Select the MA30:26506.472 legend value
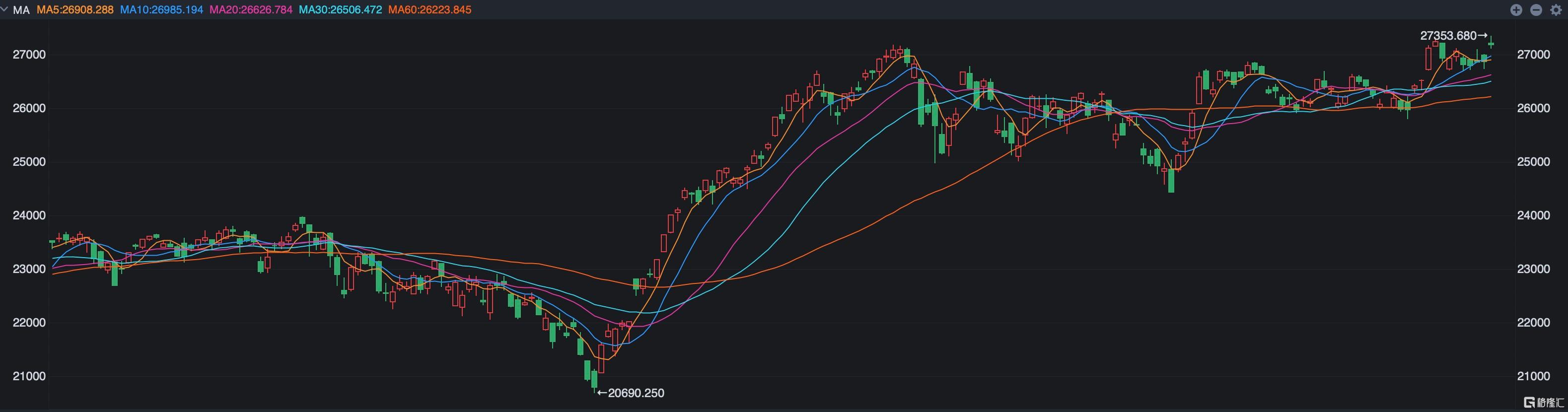The width and height of the screenshot is (1568, 412). click(340, 10)
